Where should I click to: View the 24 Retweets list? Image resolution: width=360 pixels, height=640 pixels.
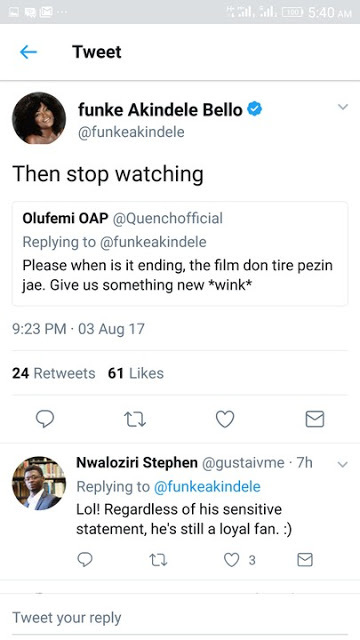53,373
